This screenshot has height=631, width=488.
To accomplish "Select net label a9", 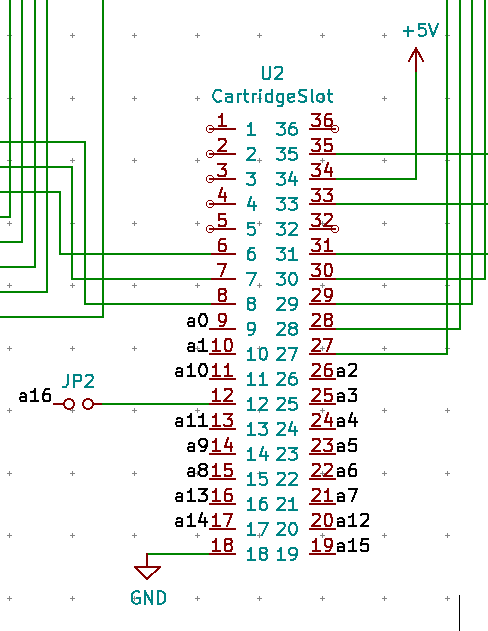I will [198, 446].
